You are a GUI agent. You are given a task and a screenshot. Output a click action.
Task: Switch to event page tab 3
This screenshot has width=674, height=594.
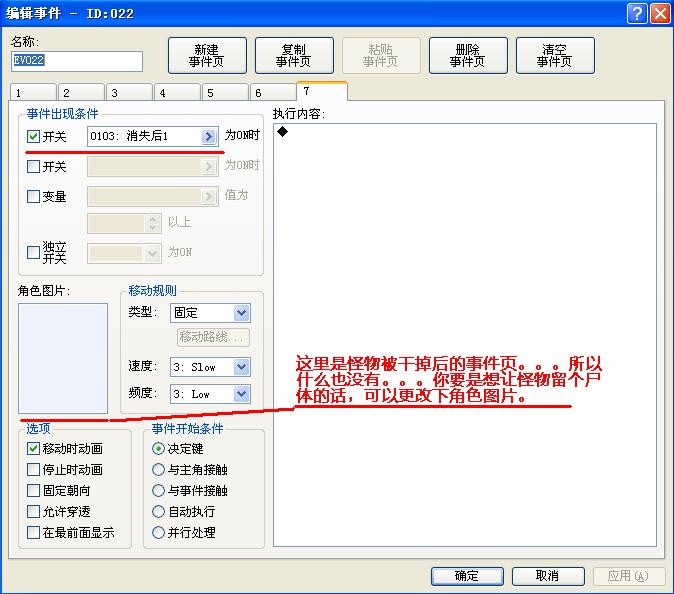click(129, 92)
